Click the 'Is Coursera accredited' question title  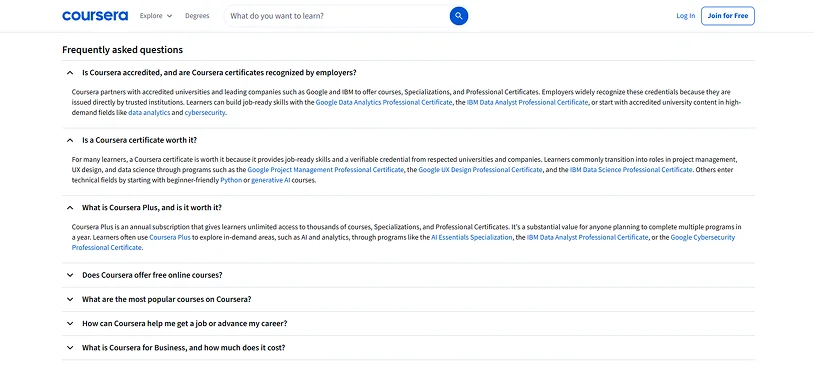click(219, 72)
